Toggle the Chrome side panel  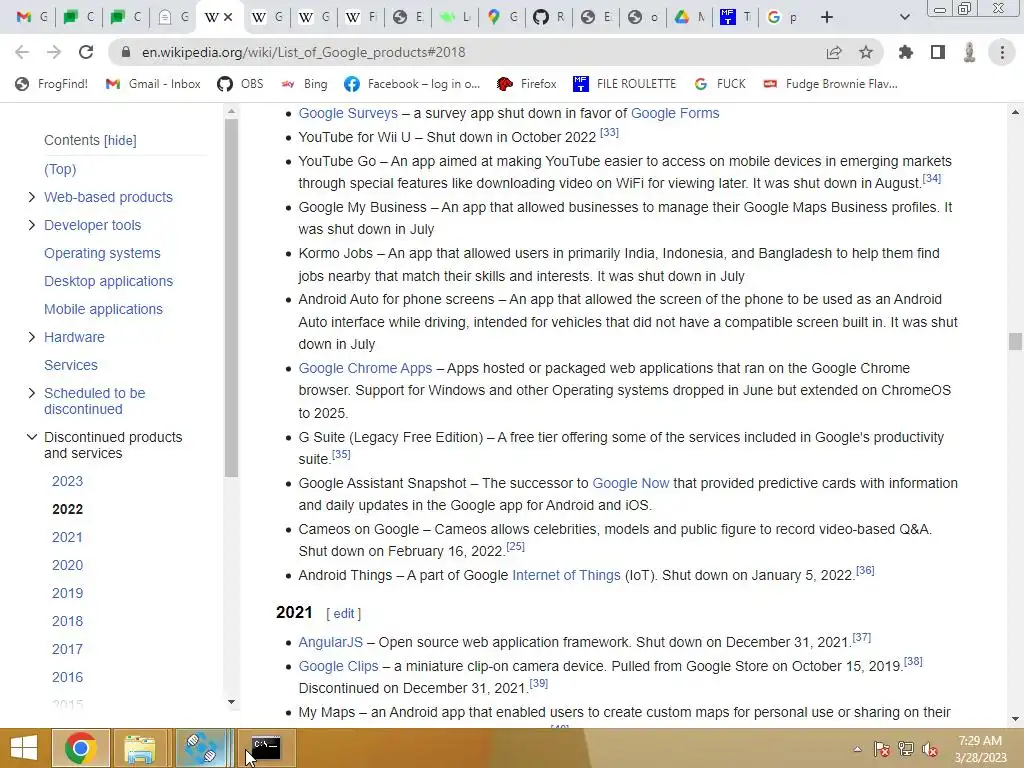pos(938,52)
